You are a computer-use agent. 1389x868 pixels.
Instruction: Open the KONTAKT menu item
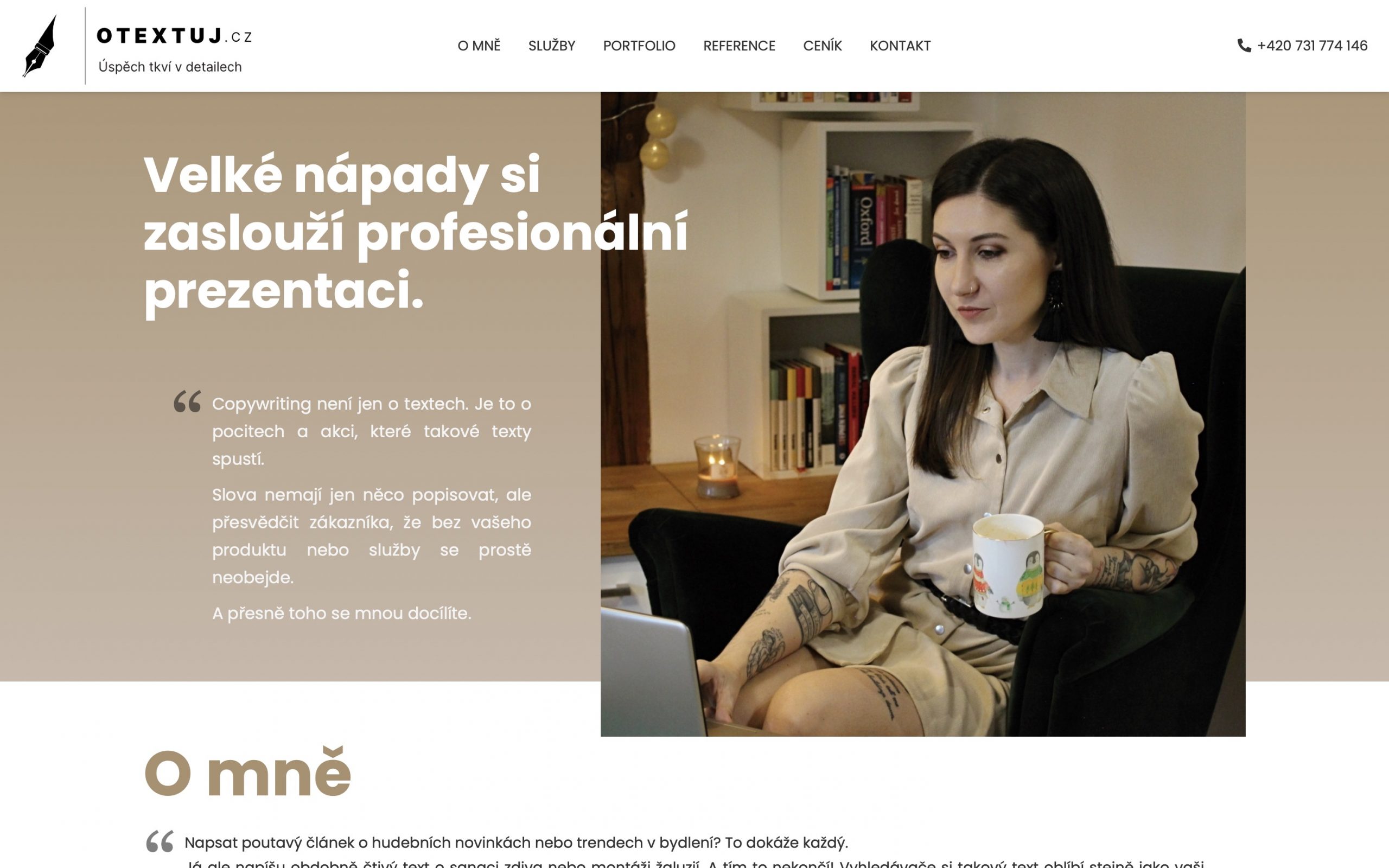point(900,46)
